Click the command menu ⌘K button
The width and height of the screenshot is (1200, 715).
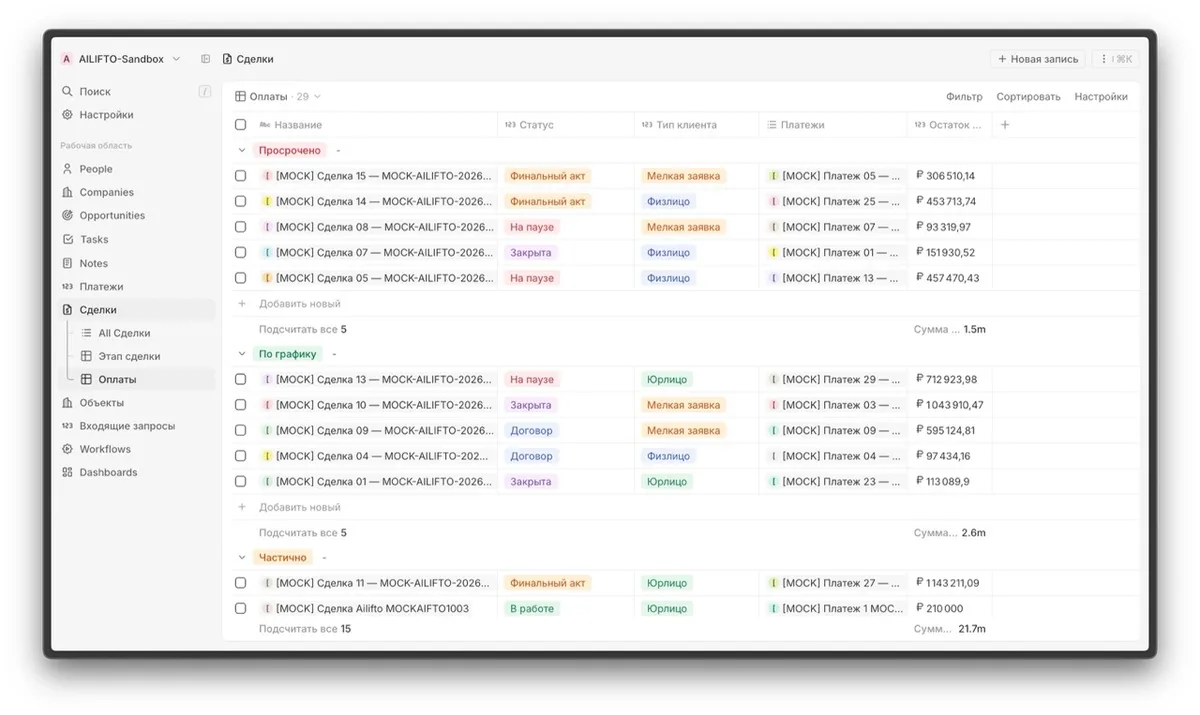1115,59
